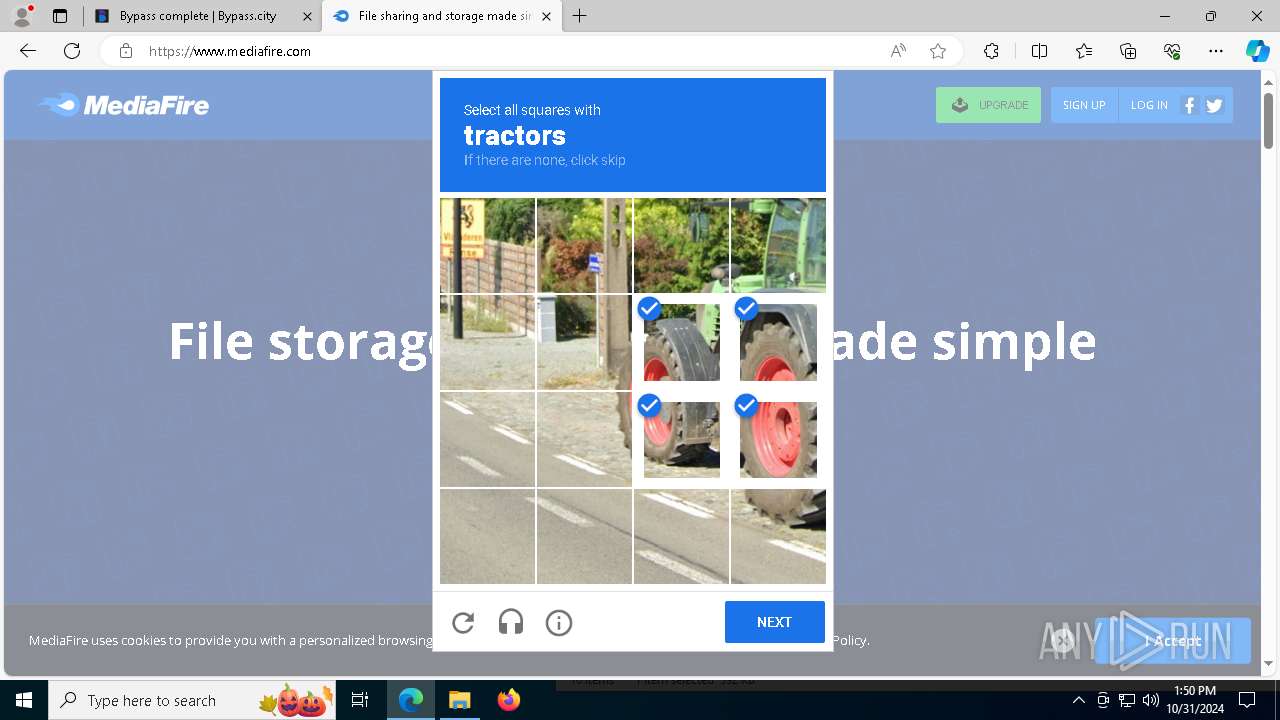This screenshot has width=1280, height=720.
Task: Open the volume speaker tray icon
Action: click(x=1151, y=700)
